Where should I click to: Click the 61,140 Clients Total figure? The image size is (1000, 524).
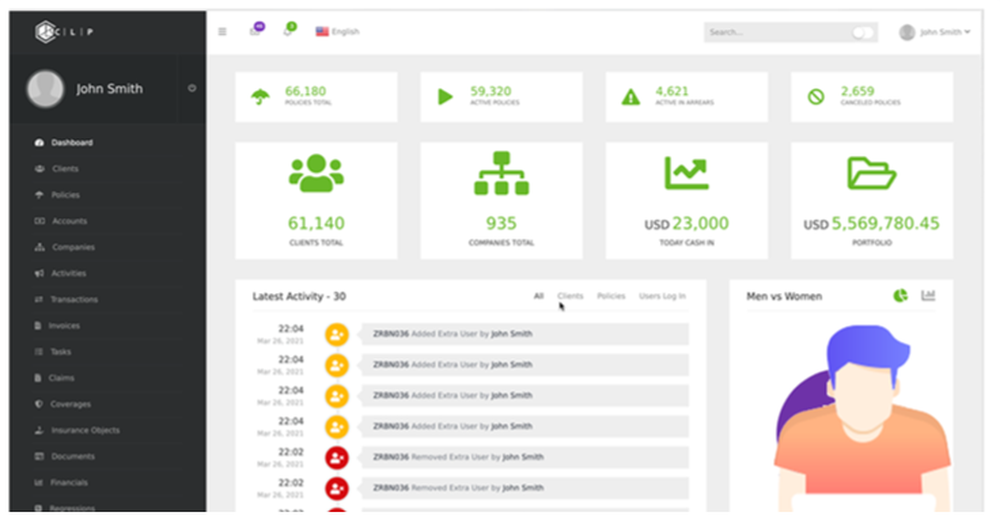tap(316, 224)
